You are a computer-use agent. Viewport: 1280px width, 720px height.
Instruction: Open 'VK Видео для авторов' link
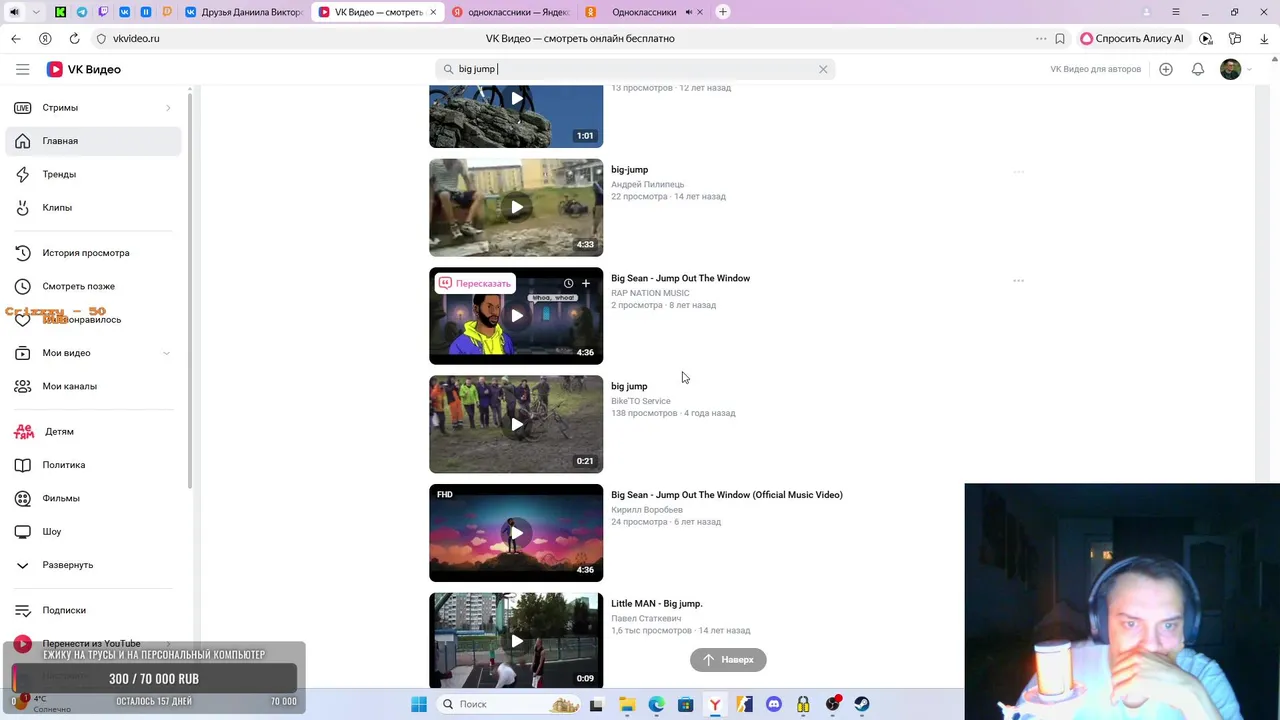click(1095, 69)
